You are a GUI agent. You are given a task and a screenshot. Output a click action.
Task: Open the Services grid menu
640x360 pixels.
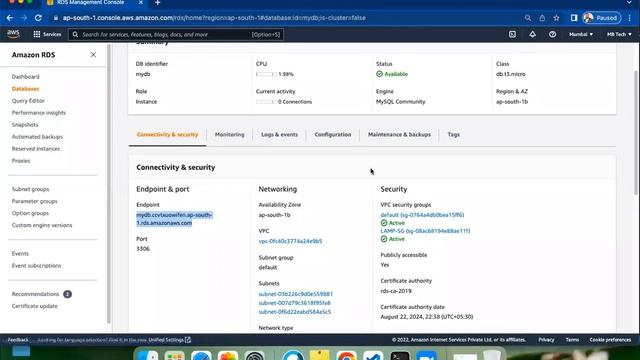click(x=47, y=34)
